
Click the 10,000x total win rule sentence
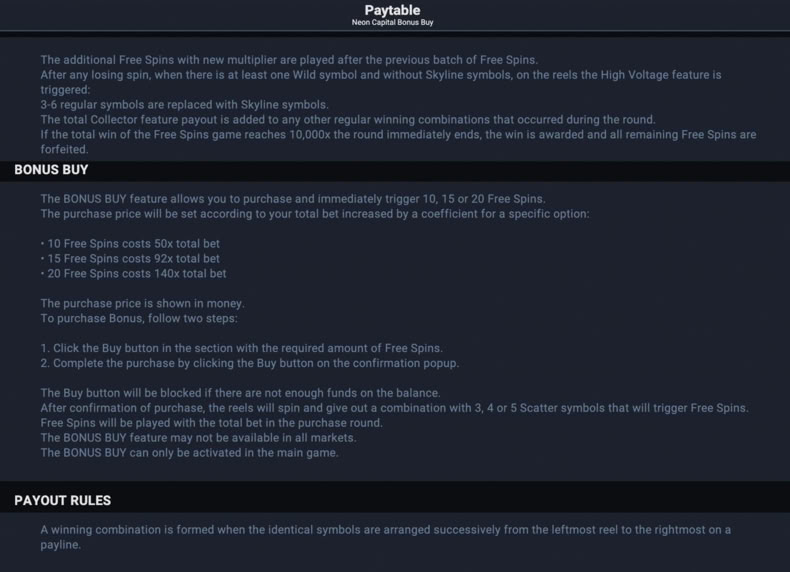[398, 142]
